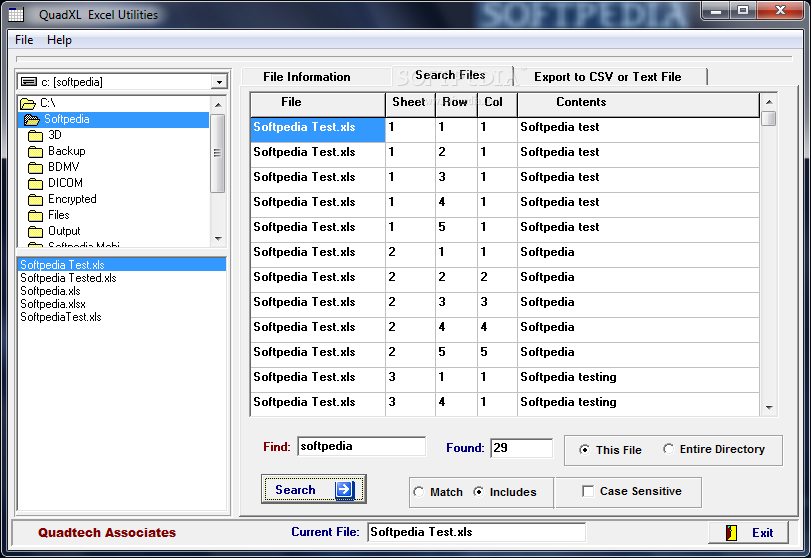This screenshot has height=558, width=811.
Task: Enable the Case Sensitive checkbox
Action: pyautogui.click(x=588, y=491)
